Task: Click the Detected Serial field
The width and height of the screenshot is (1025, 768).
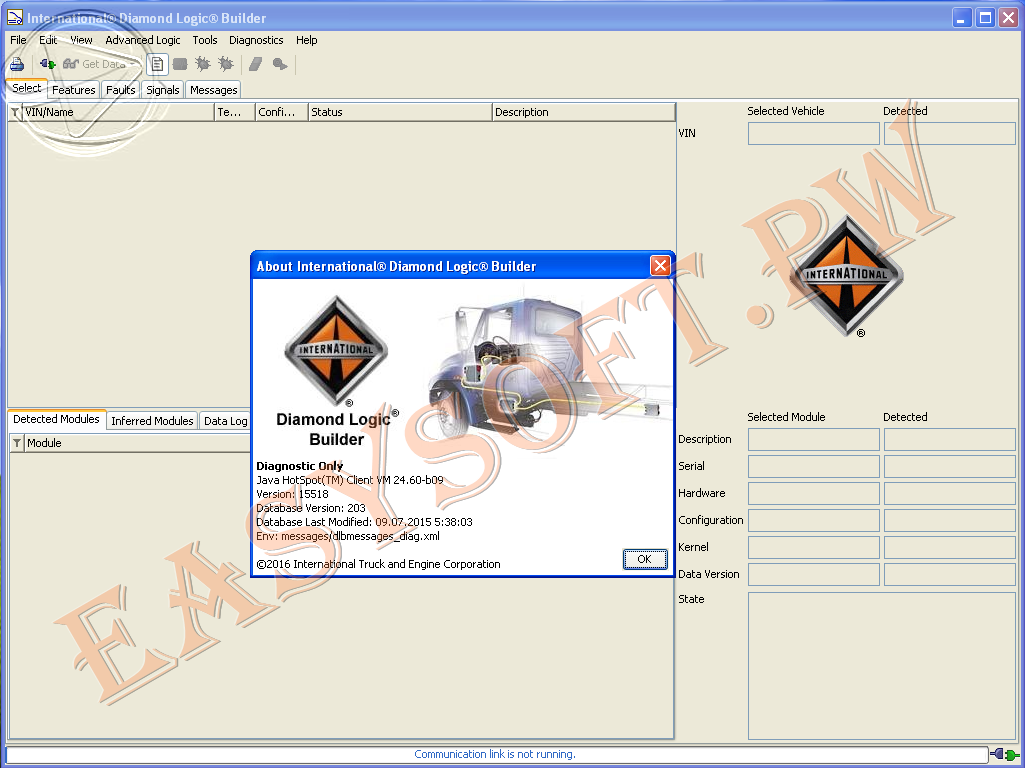Action: pos(950,466)
